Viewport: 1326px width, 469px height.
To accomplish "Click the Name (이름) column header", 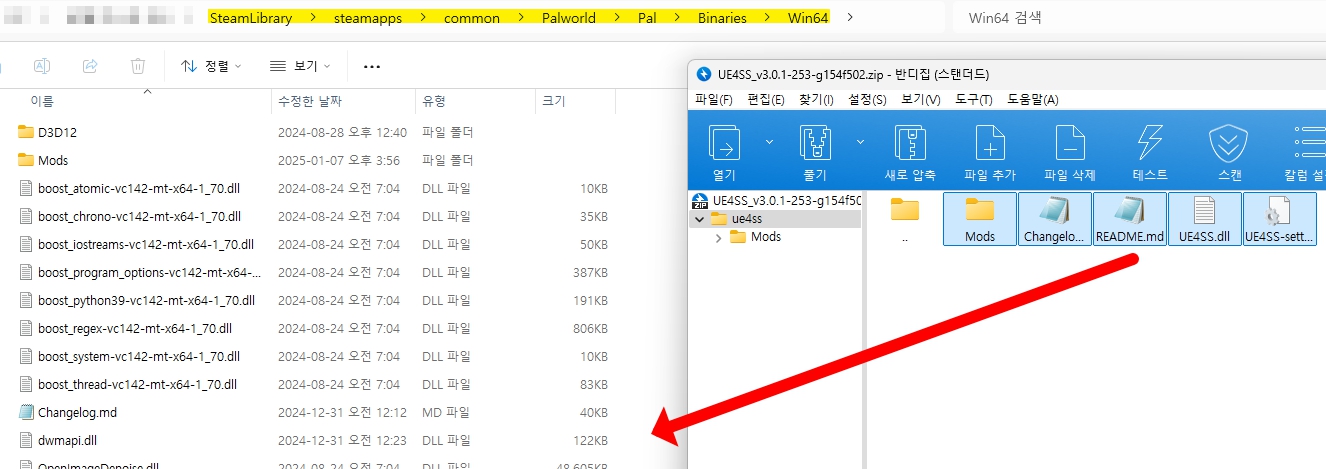I will (x=42, y=101).
